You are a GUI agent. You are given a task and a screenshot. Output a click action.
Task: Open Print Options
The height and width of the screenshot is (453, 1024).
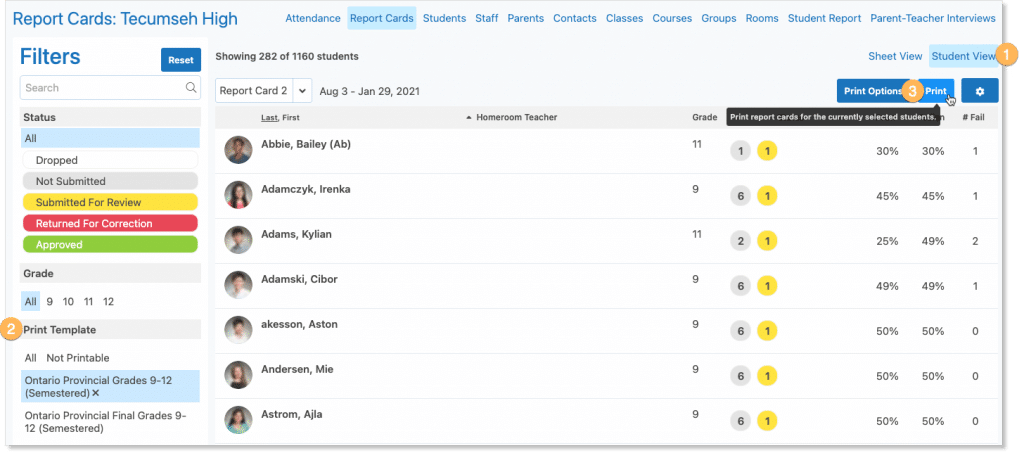coord(873,91)
